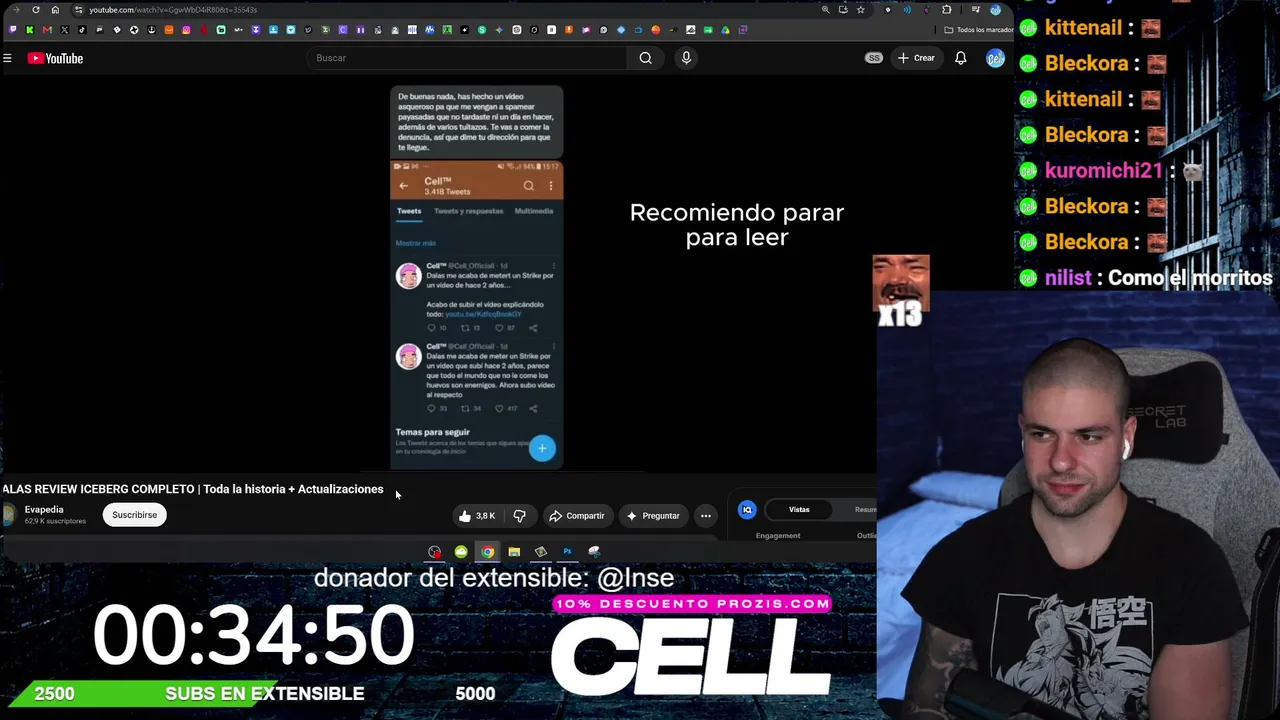This screenshot has width=1280, height=720.
Task: Open the Evapedia channel avatar
Action: pos(9,515)
